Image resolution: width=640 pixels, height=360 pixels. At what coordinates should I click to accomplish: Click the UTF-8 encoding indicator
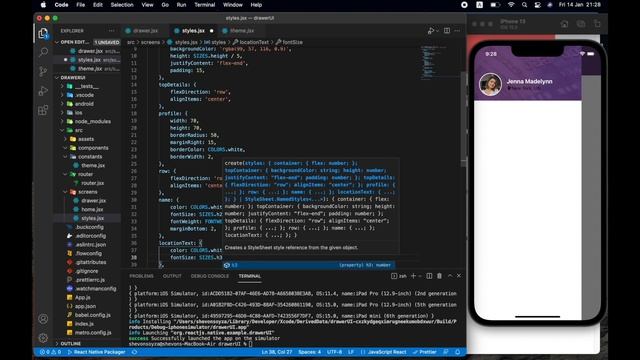coord(335,352)
